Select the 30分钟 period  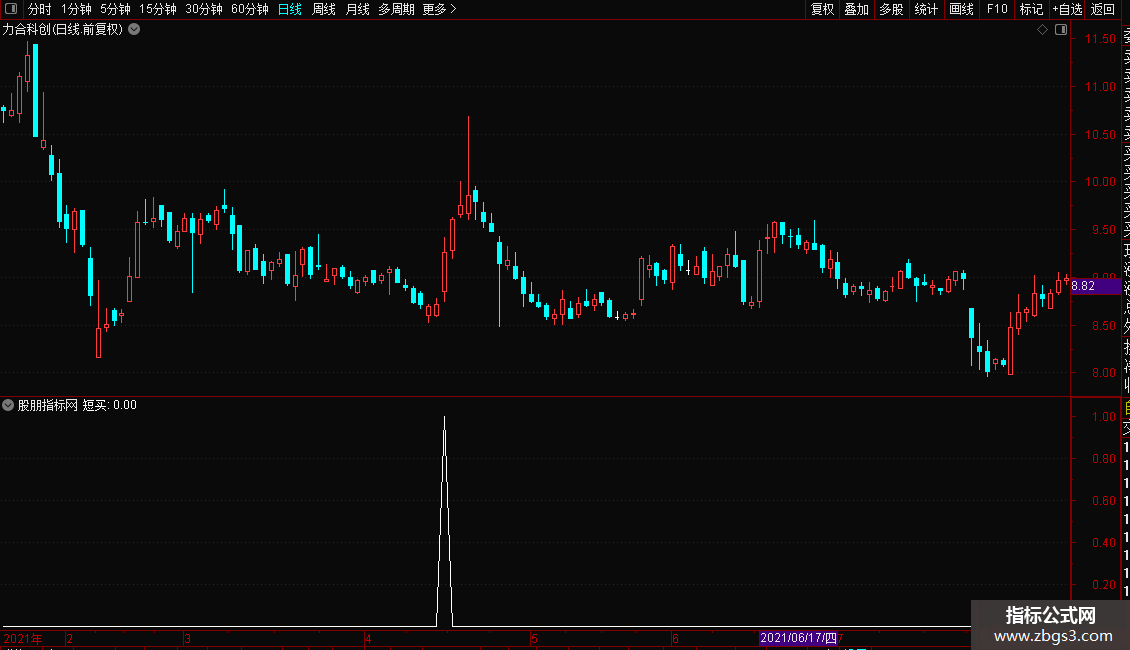[204, 9]
